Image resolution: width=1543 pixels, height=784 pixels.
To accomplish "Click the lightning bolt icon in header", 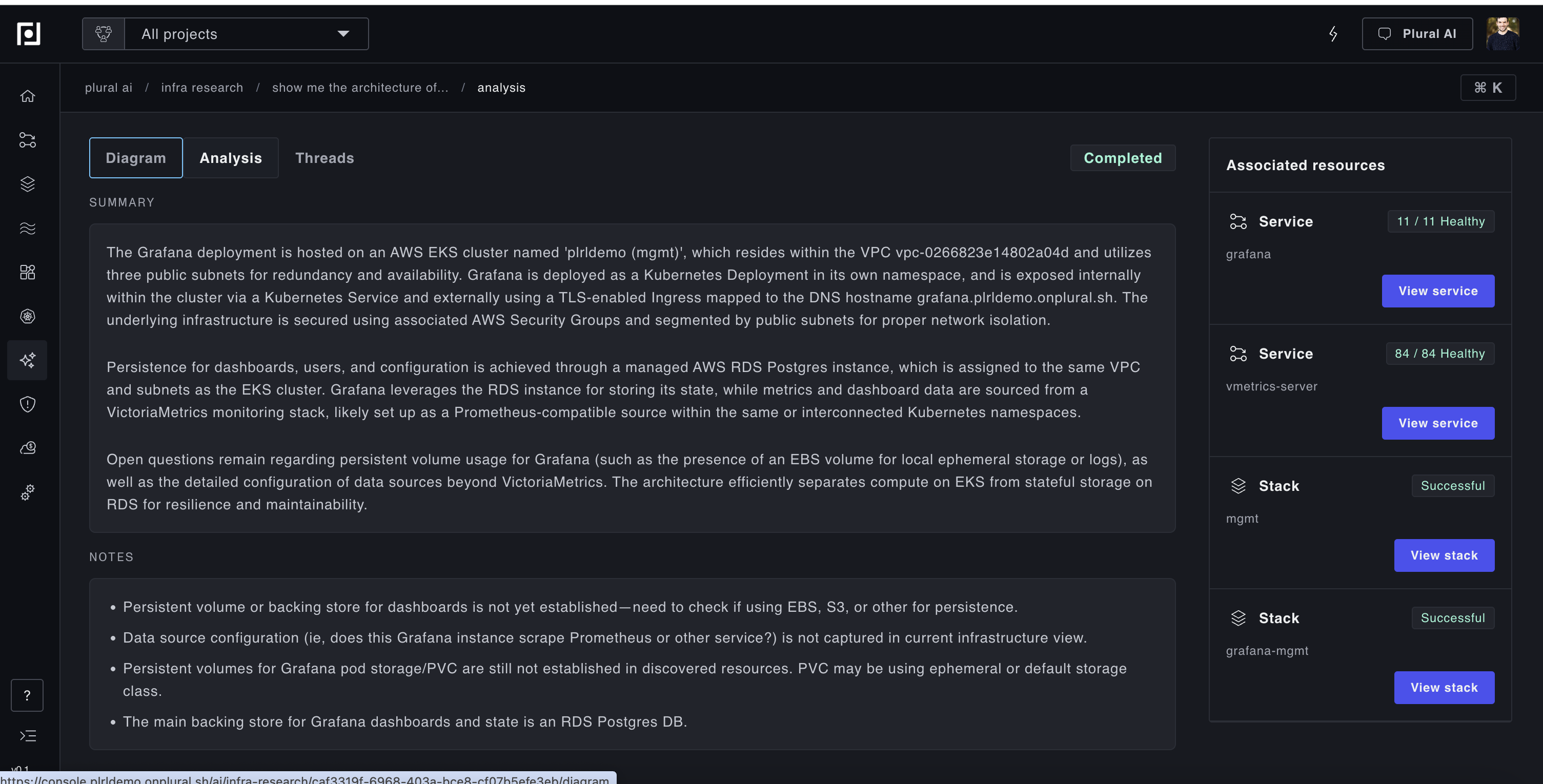I will pos(1333,34).
